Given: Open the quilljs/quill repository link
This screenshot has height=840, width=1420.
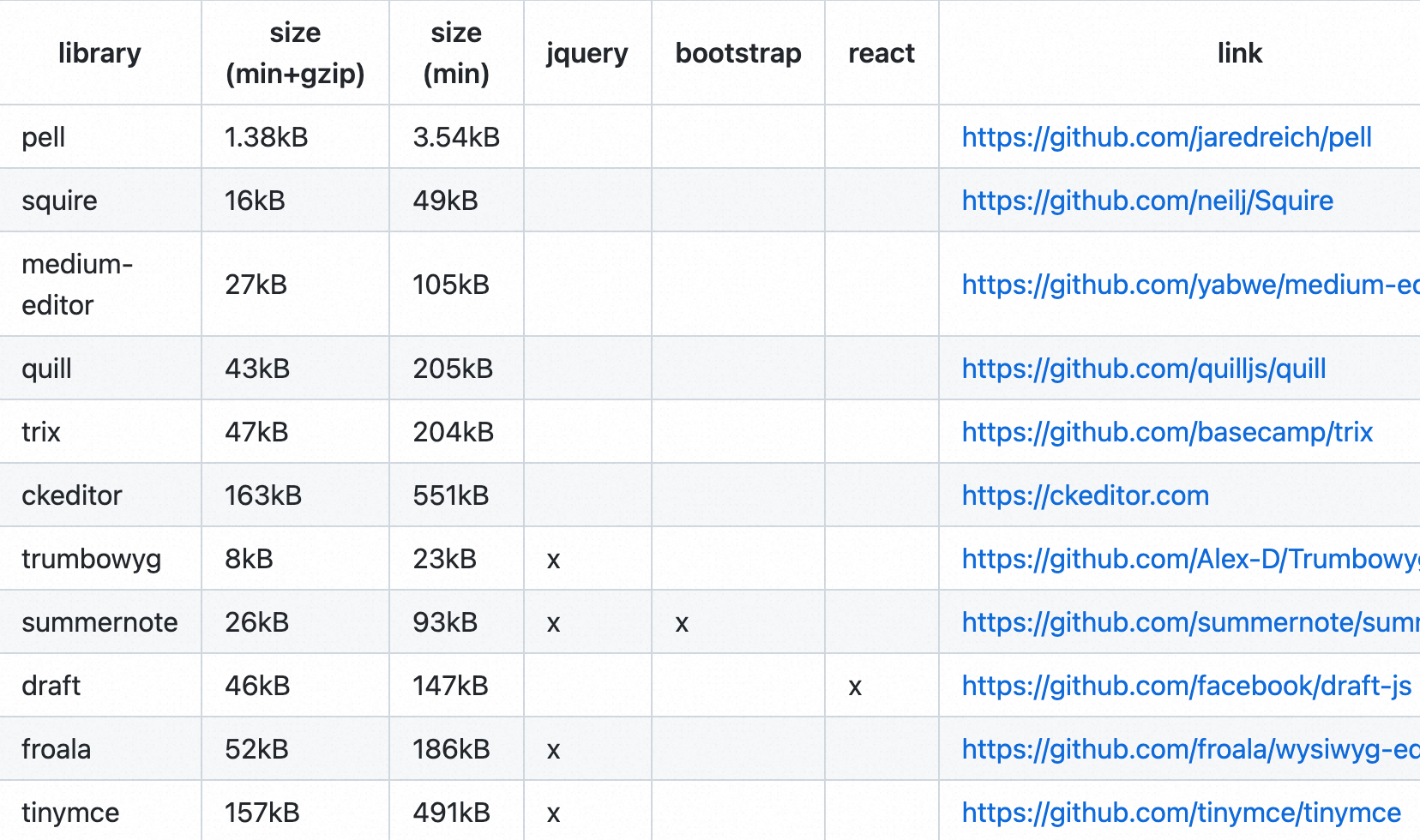Looking at the screenshot, I should (x=1144, y=369).
